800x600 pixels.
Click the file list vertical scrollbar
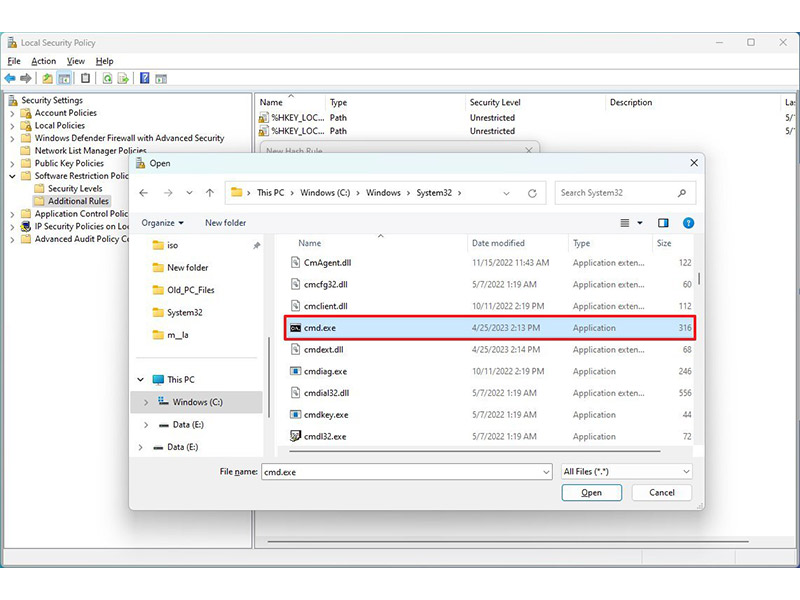[x=699, y=279]
